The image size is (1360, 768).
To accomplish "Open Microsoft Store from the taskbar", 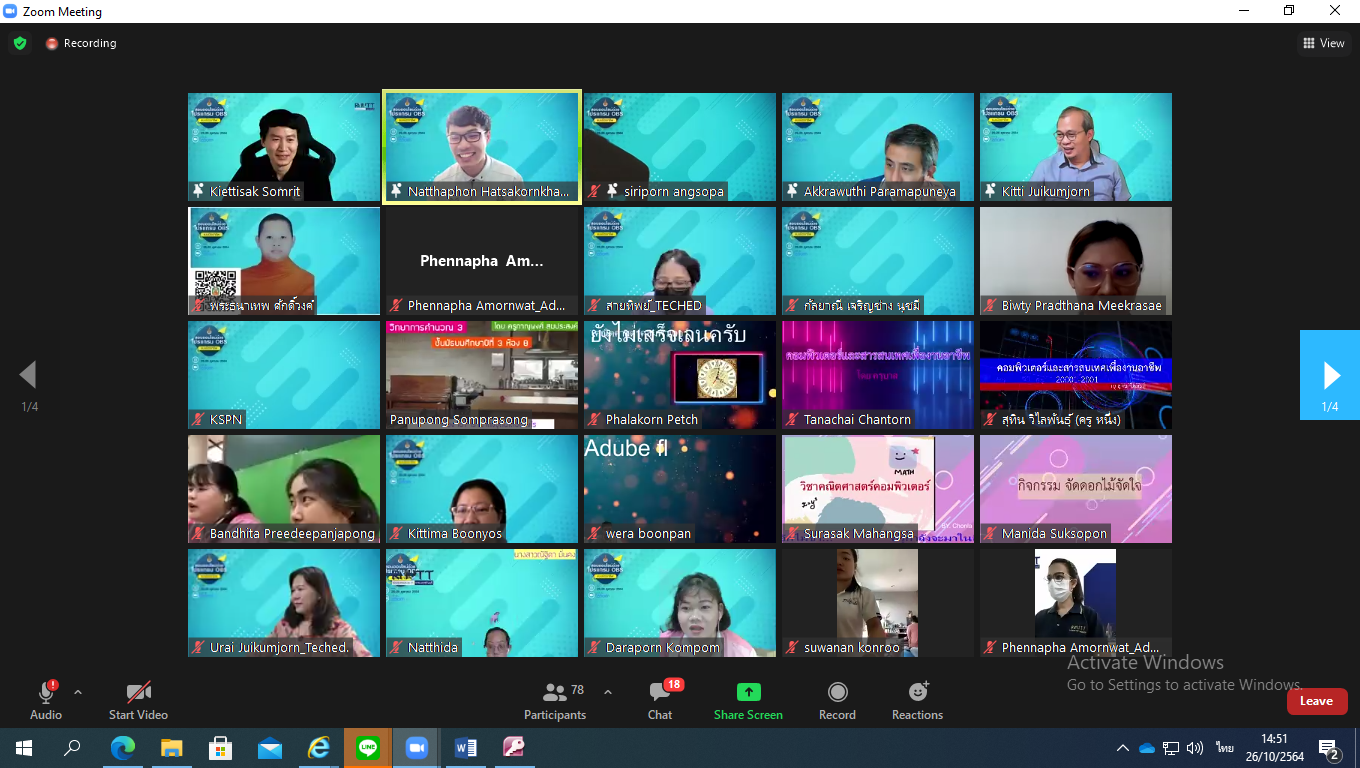I will (x=220, y=748).
